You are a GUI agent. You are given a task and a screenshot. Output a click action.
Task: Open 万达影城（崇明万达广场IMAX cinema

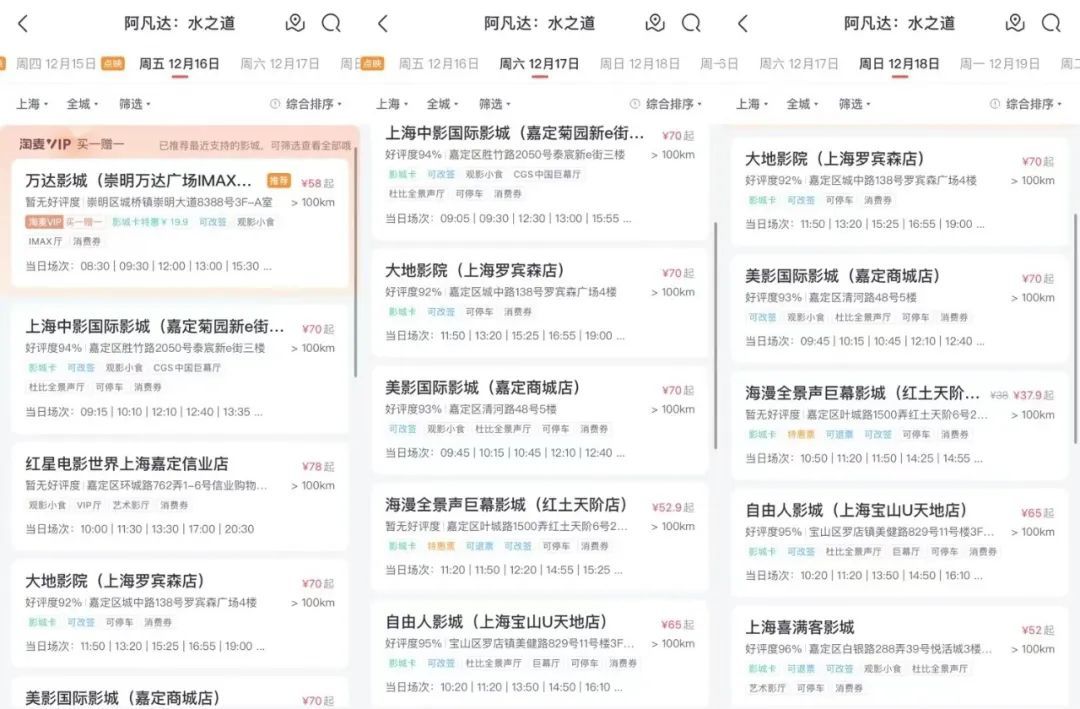point(180,223)
